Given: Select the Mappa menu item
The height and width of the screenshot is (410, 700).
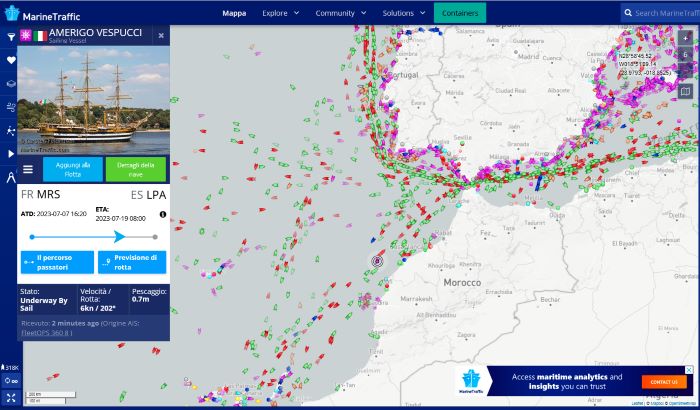Looking at the screenshot, I should 234,13.
